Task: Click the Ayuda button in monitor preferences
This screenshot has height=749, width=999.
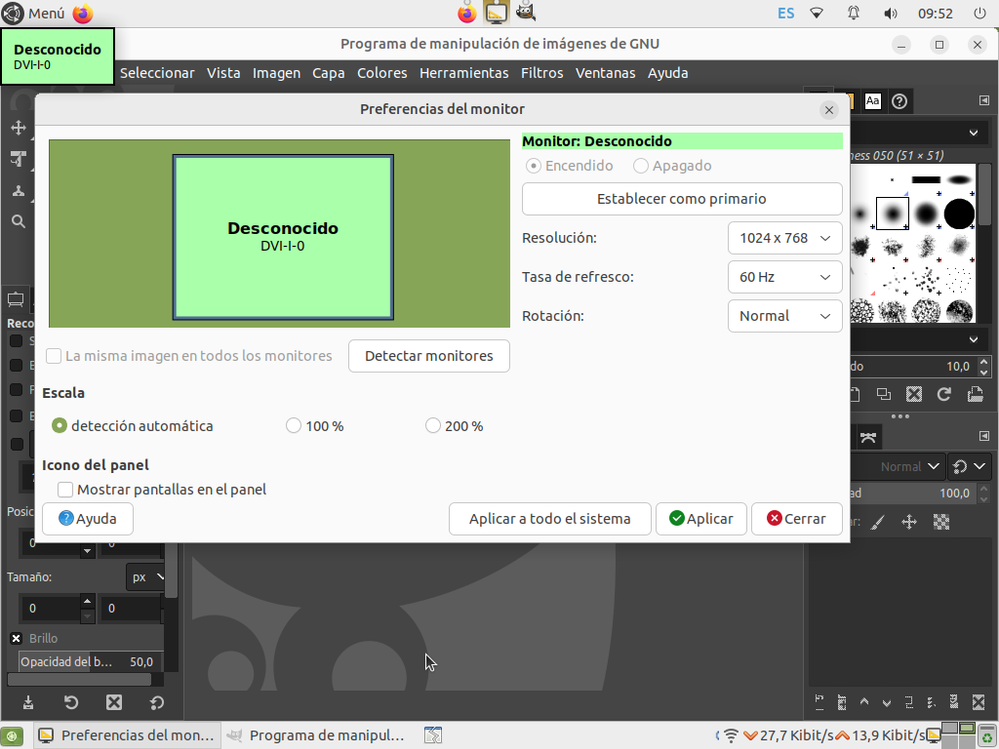Action: pos(87,518)
